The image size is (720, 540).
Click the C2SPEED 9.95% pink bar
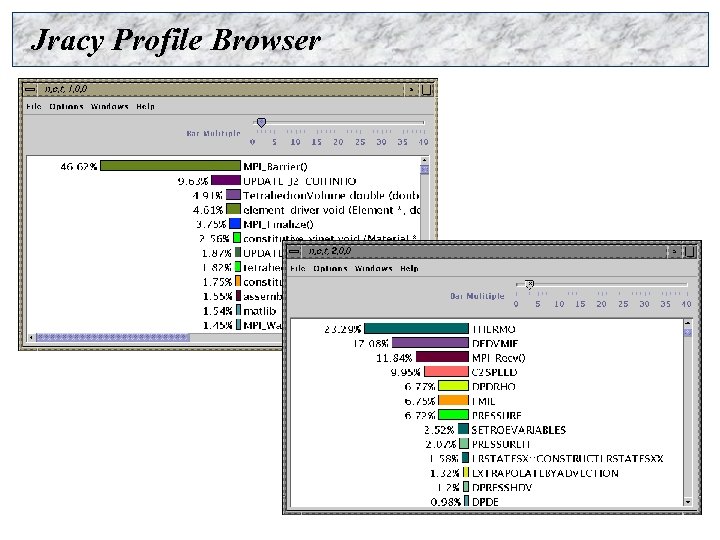pos(446,371)
